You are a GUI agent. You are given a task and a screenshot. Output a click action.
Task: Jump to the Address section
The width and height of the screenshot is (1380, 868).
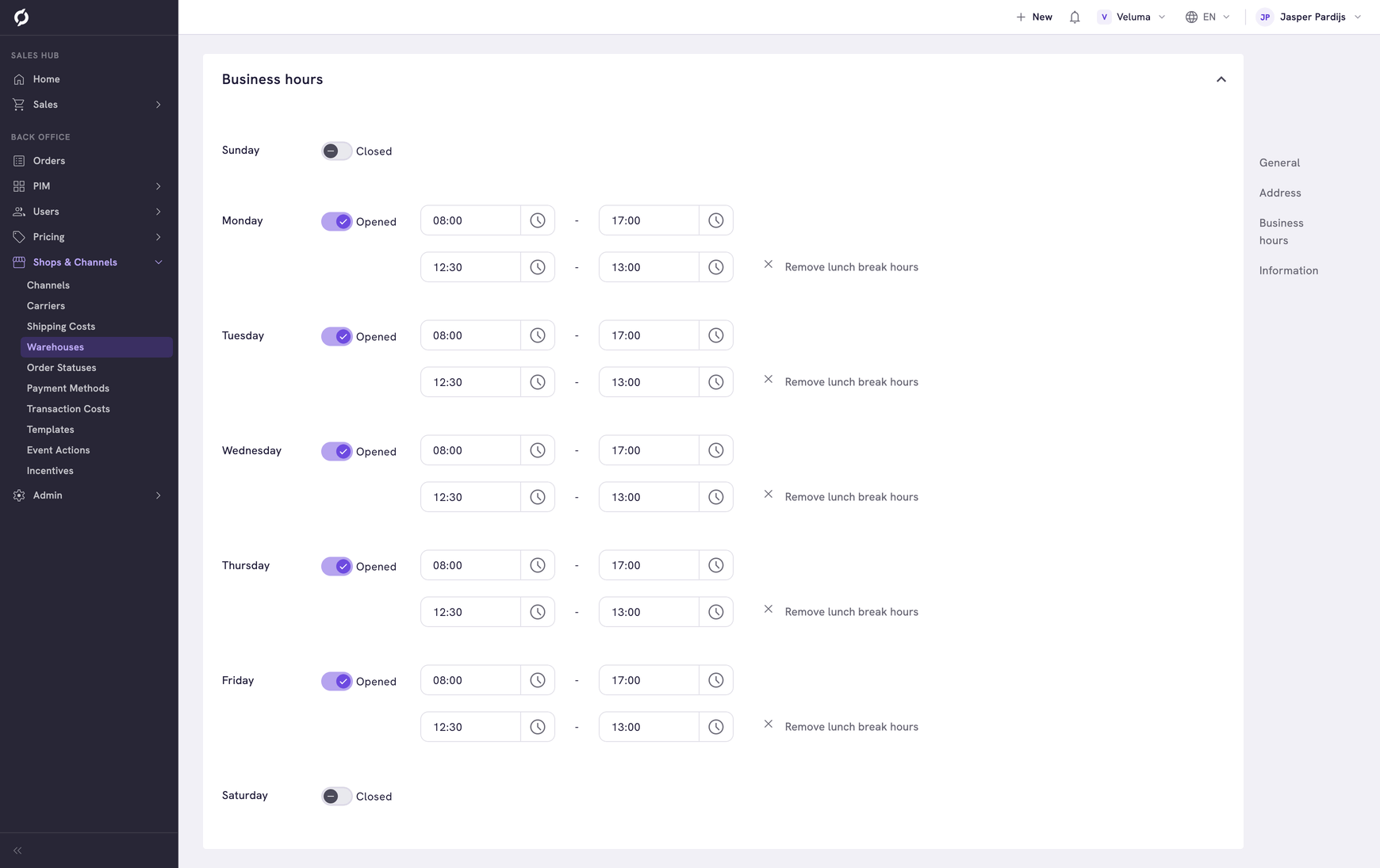click(x=1280, y=193)
